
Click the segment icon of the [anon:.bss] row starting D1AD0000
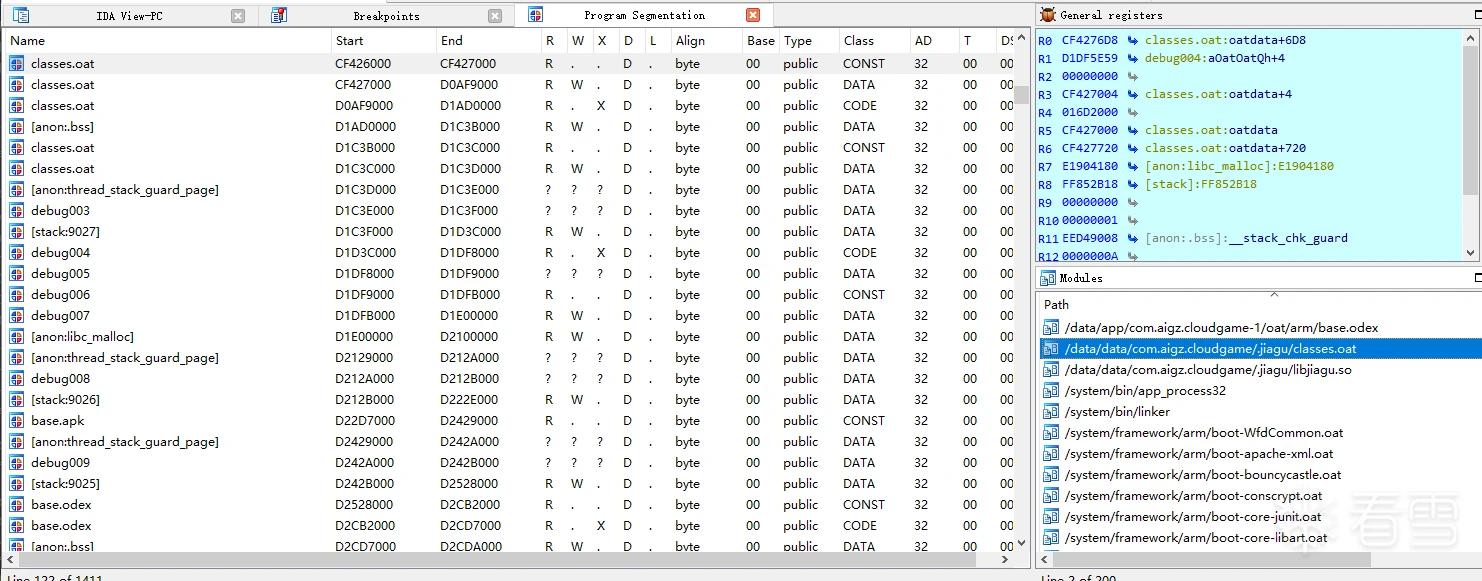pos(17,127)
